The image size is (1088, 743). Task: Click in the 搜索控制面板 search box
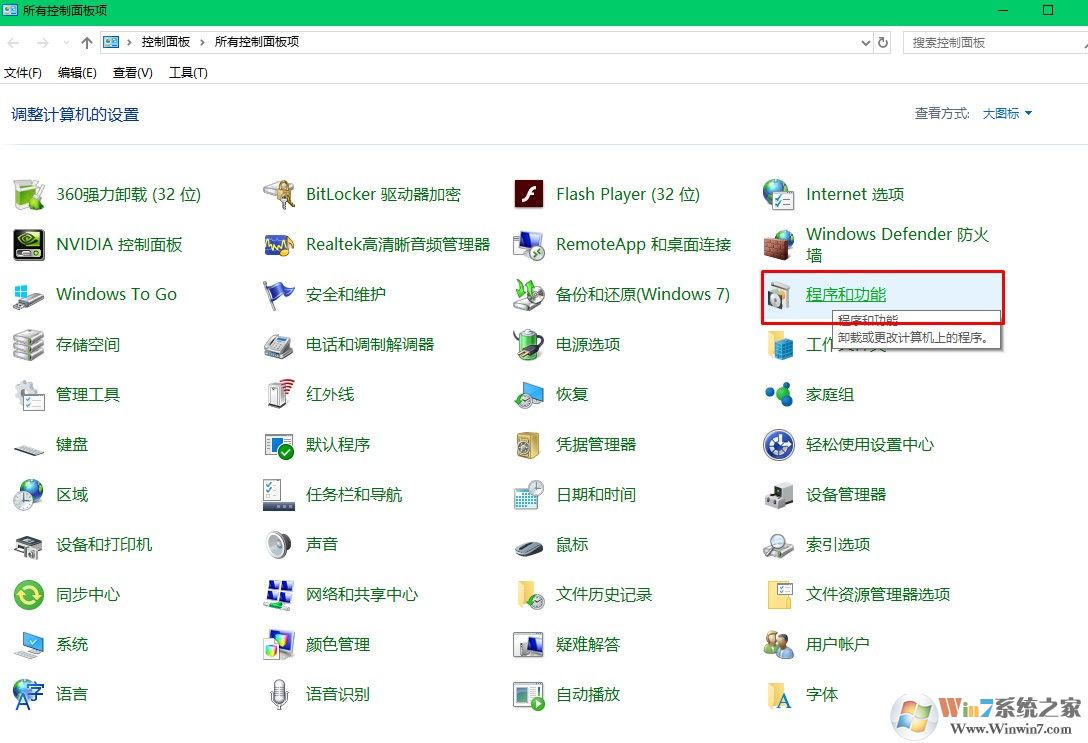[995, 42]
